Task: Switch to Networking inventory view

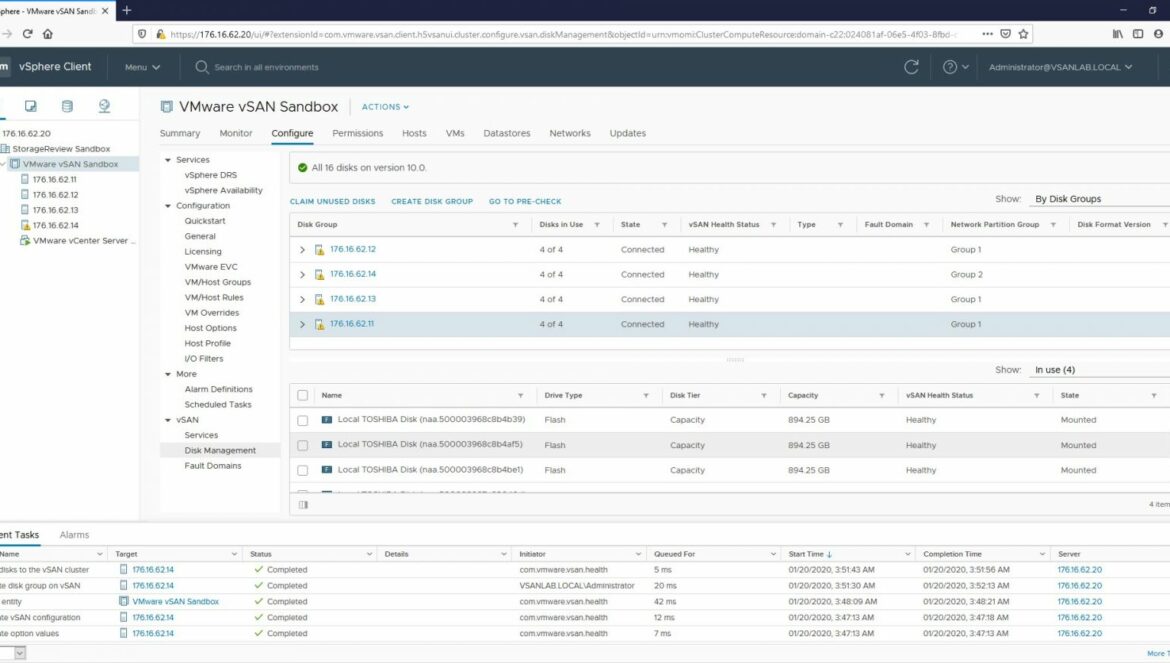Action: [x=104, y=106]
